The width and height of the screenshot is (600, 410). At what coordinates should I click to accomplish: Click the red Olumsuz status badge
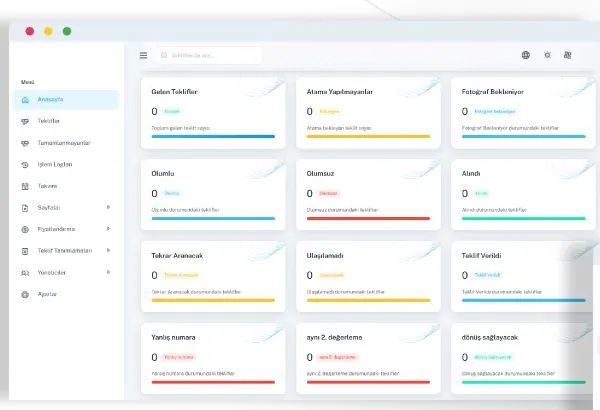click(328, 193)
